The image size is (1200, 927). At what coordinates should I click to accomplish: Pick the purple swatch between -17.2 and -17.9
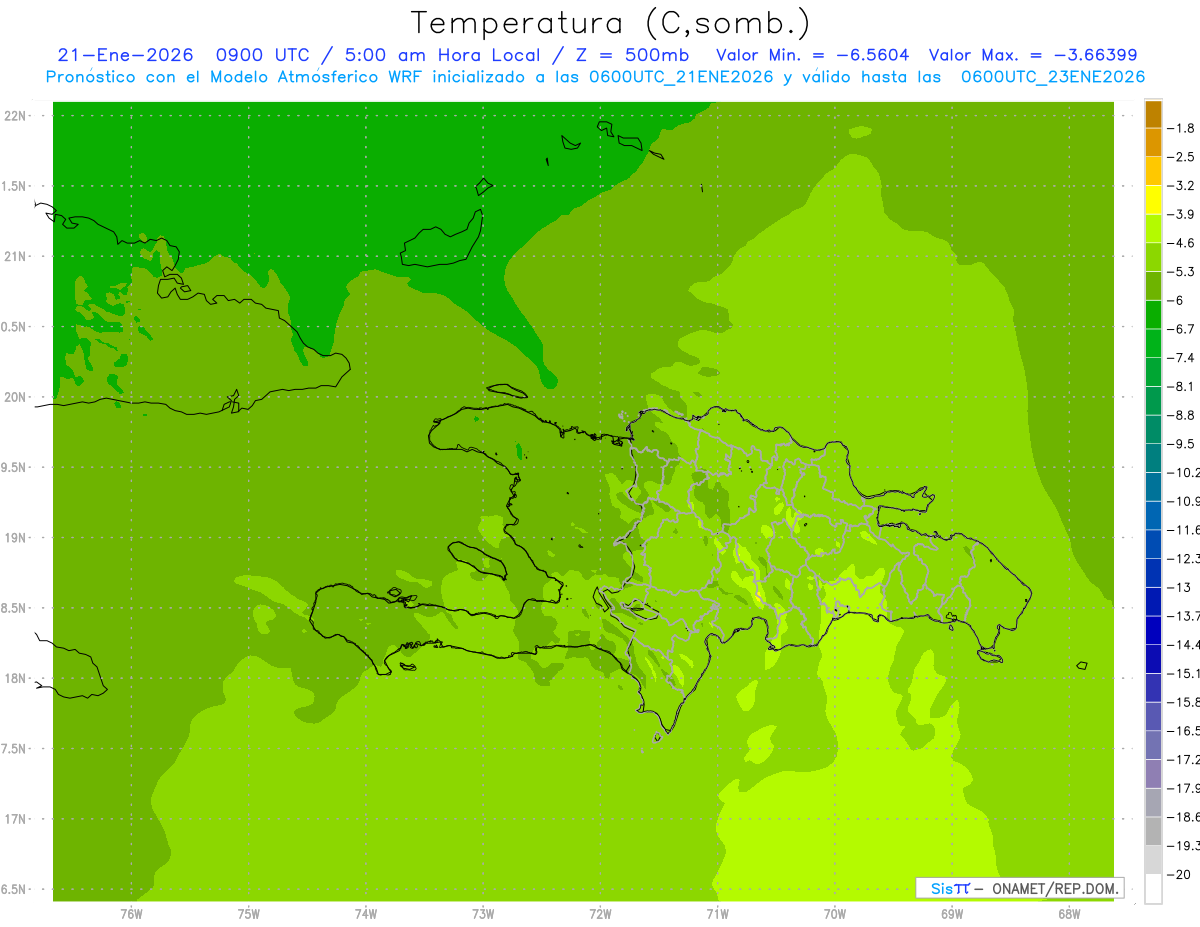pos(1153,774)
